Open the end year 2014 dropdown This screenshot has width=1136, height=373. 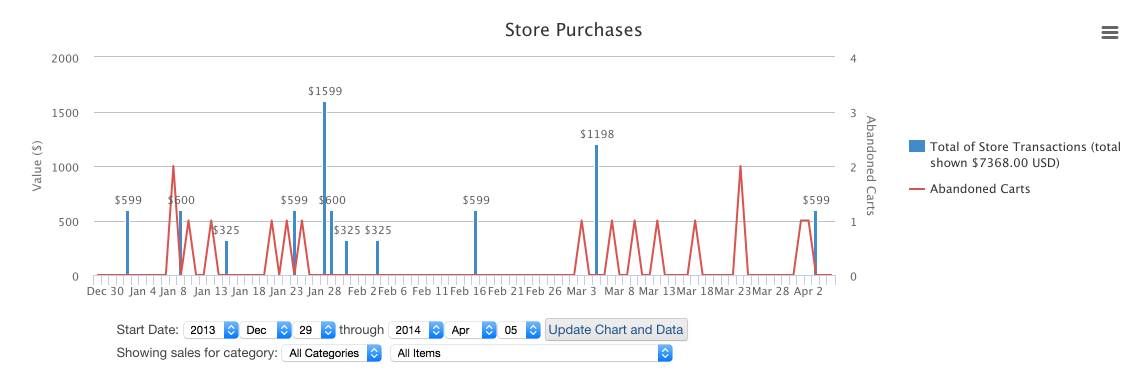416,330
